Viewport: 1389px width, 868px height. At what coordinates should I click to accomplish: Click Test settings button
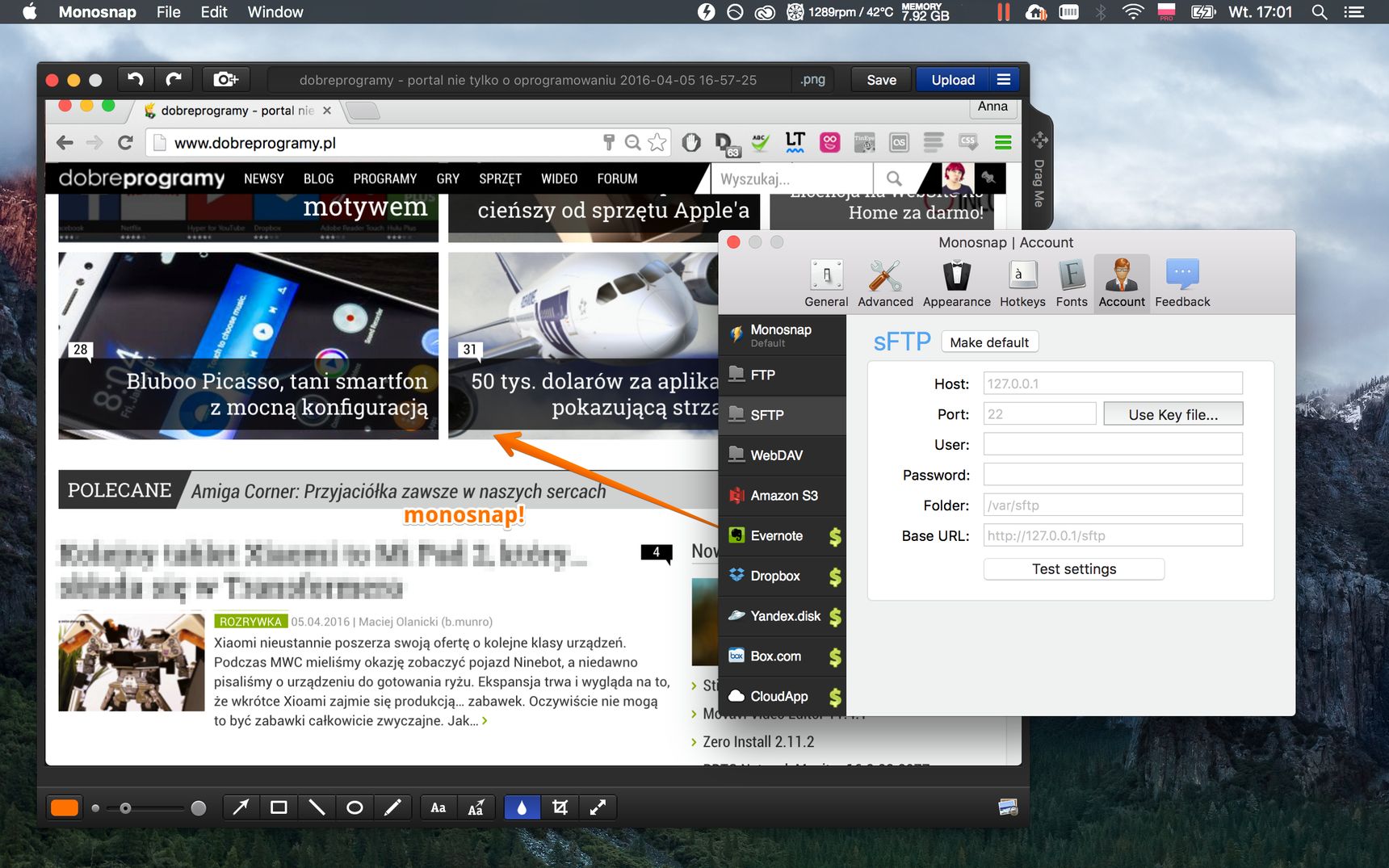click(1073, 569)
